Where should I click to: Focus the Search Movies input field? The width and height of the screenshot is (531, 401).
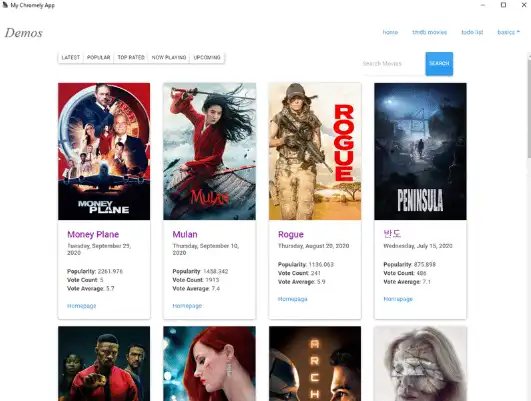(x=392, y=64)
